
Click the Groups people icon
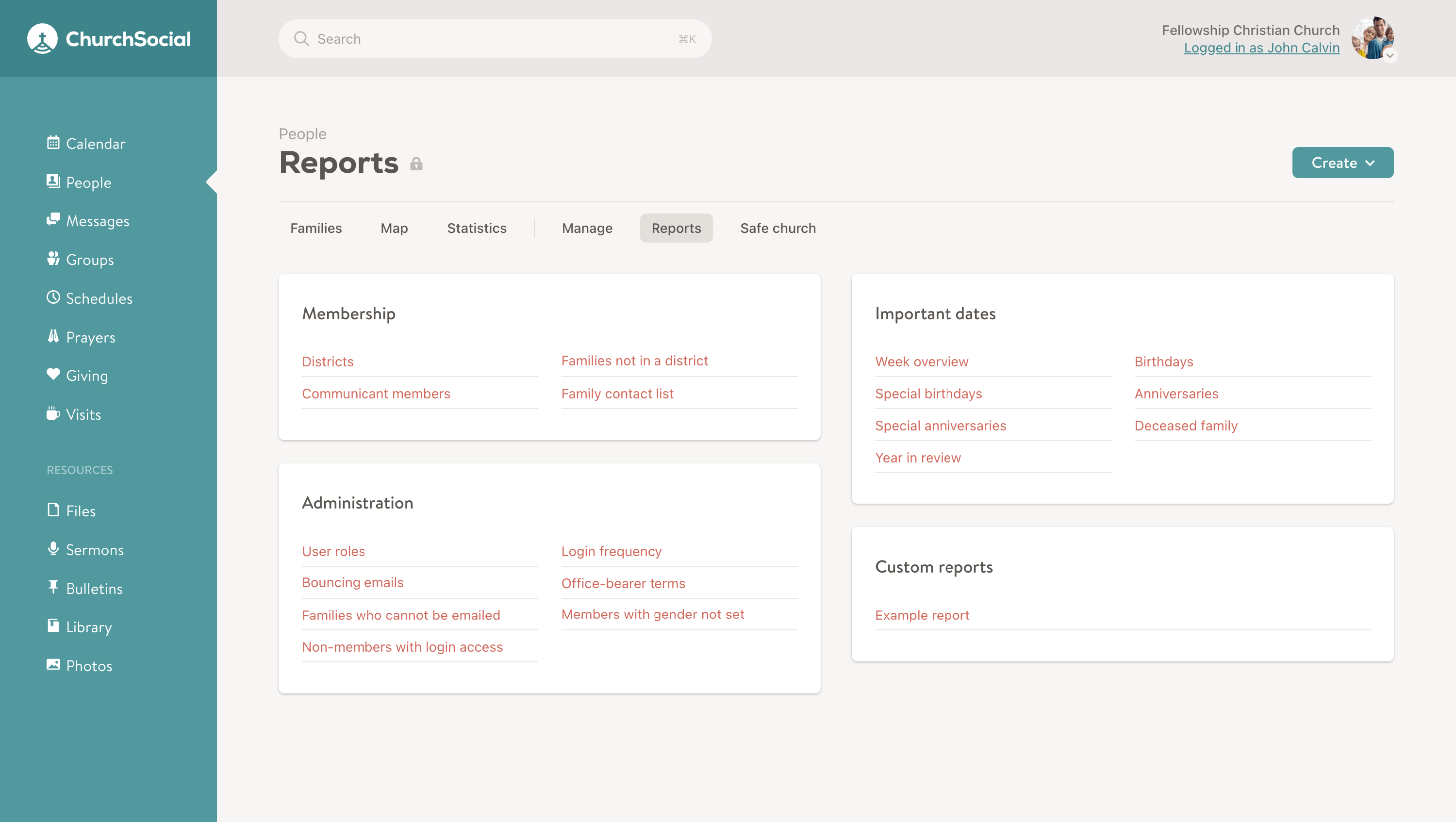(x=53, y=259)
